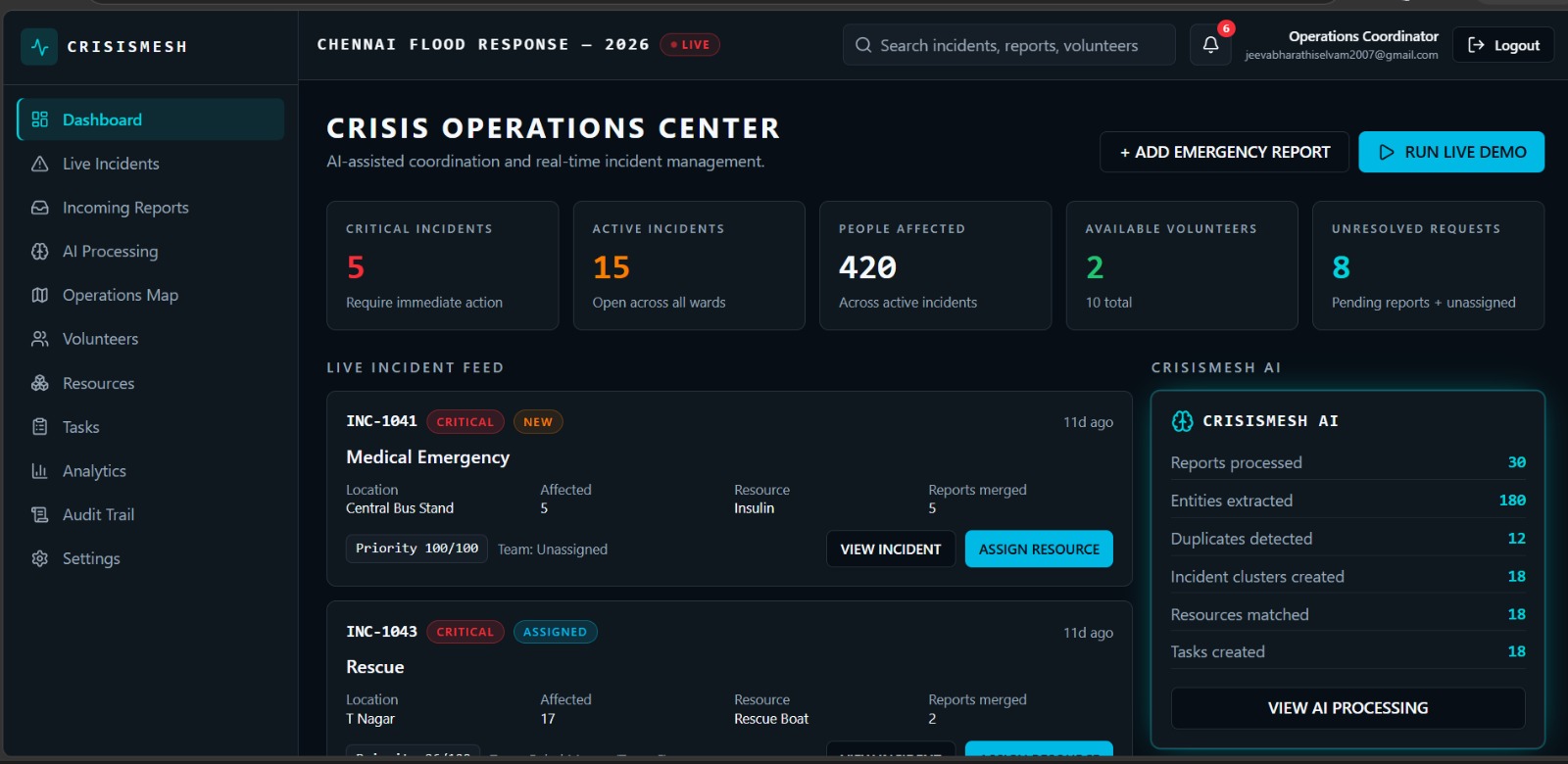Open notifications bell with 6 badge
Image resolution: width=1568 pixels, height=764 pixels.
point(1211,44)
